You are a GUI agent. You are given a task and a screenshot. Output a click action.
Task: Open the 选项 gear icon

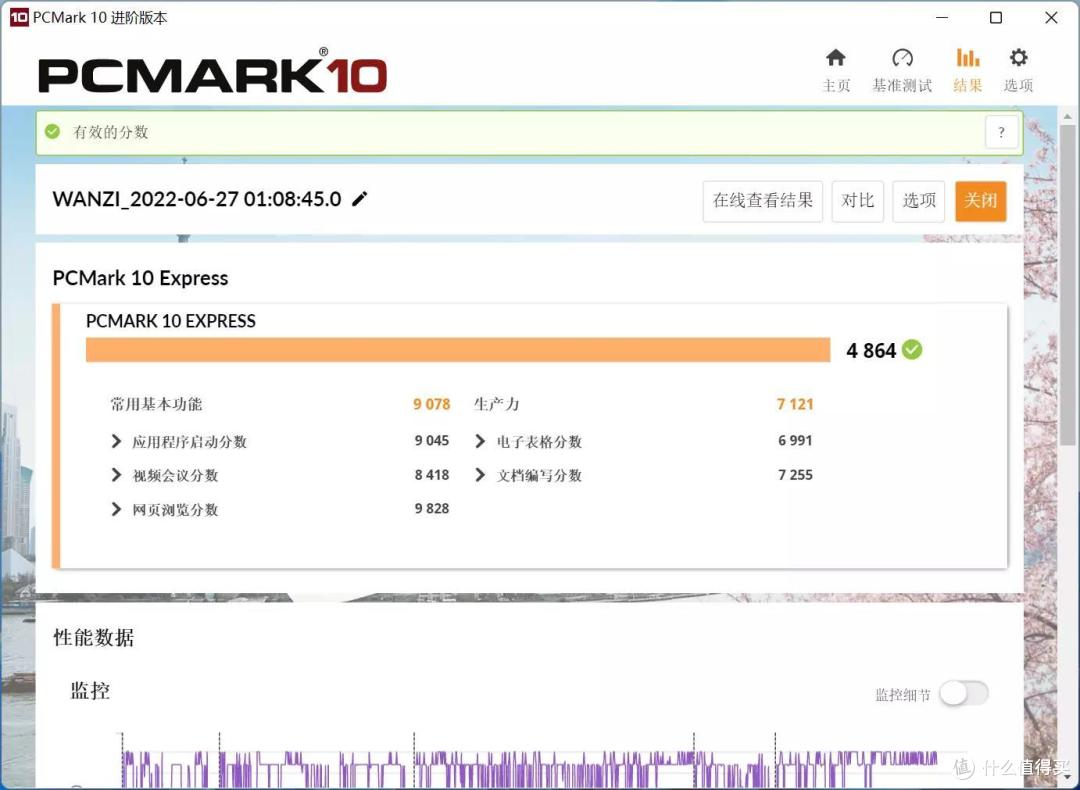(x=1018, y=58)
